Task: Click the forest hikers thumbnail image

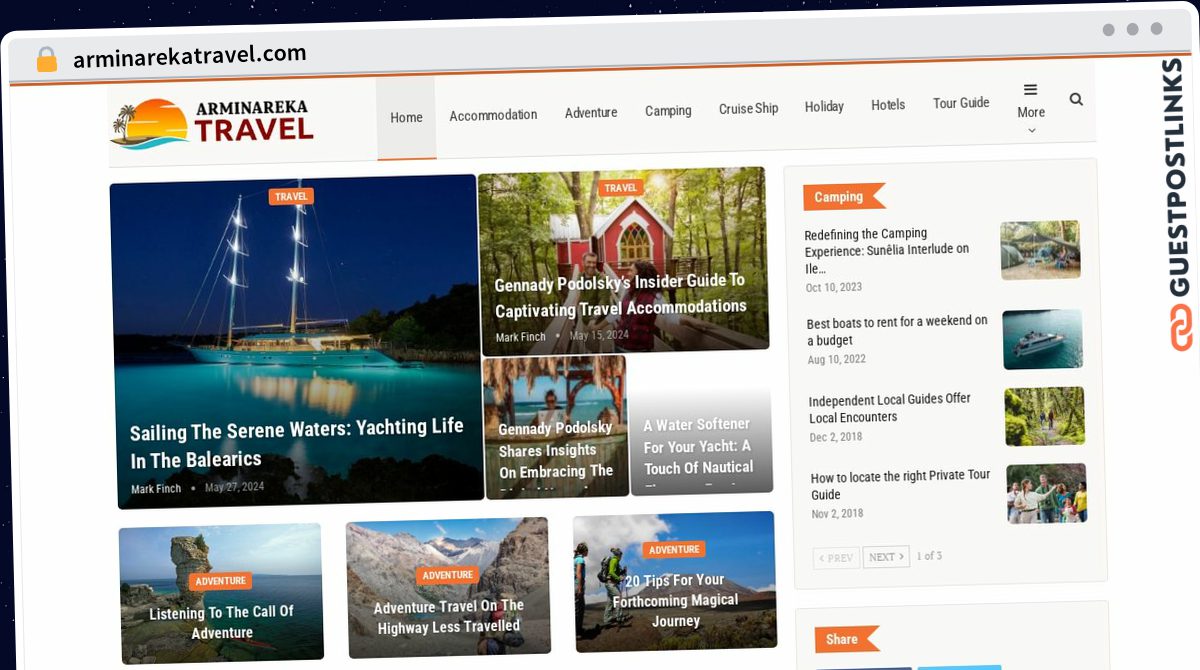Action: point(1045,416)
